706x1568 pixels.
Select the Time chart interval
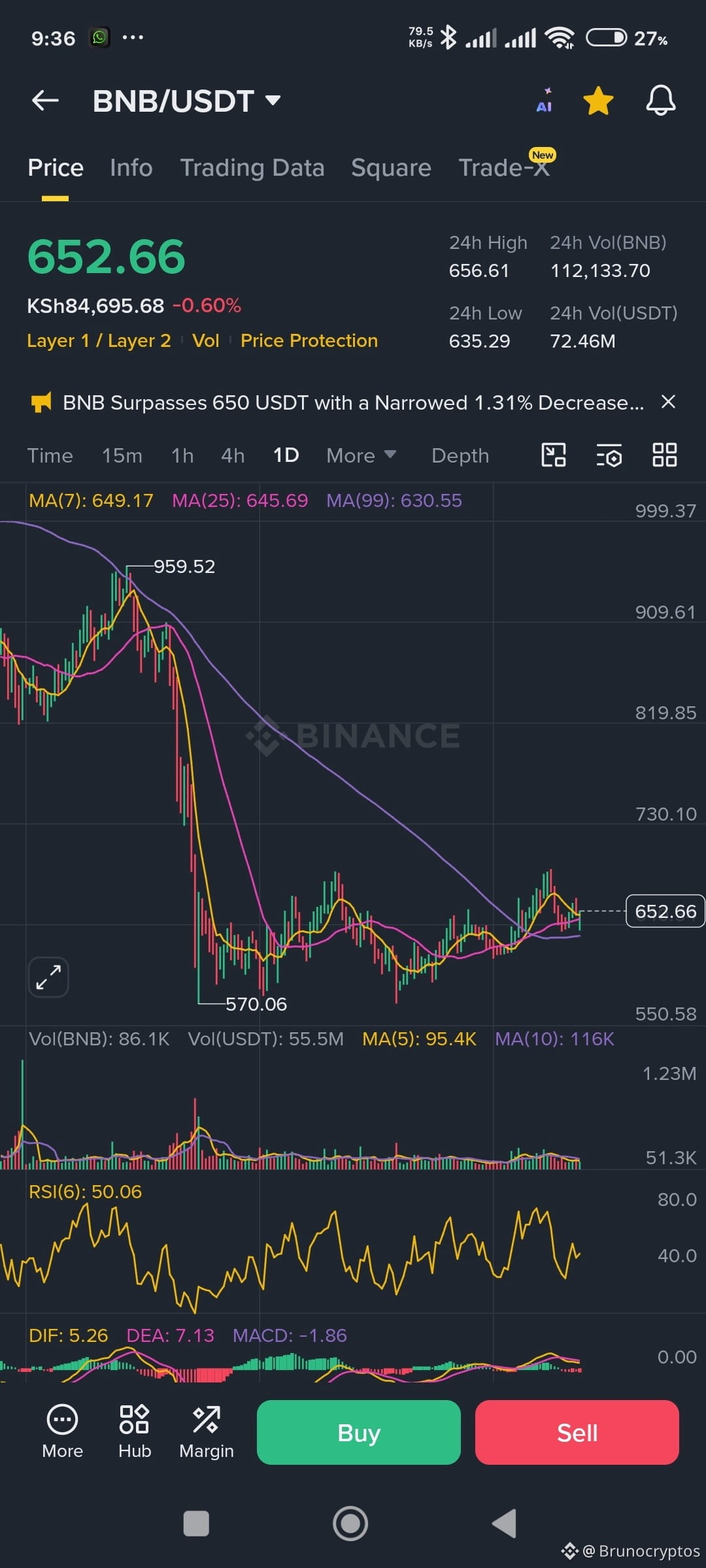[50, 455]
